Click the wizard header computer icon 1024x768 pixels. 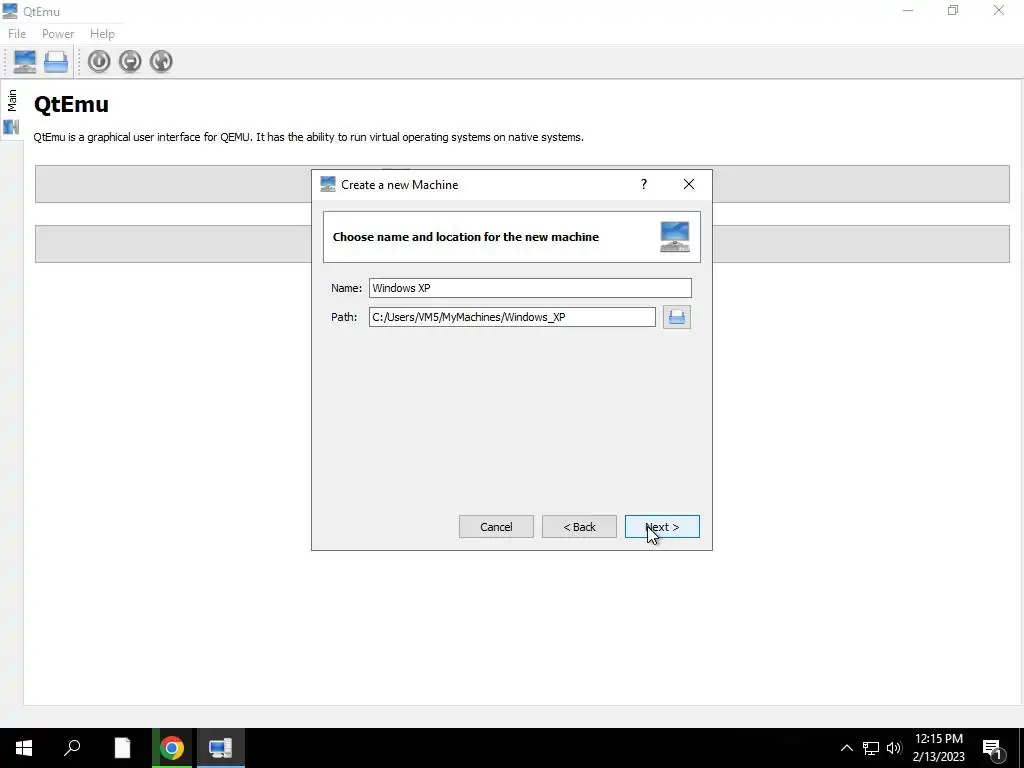(x=675, y=236)
